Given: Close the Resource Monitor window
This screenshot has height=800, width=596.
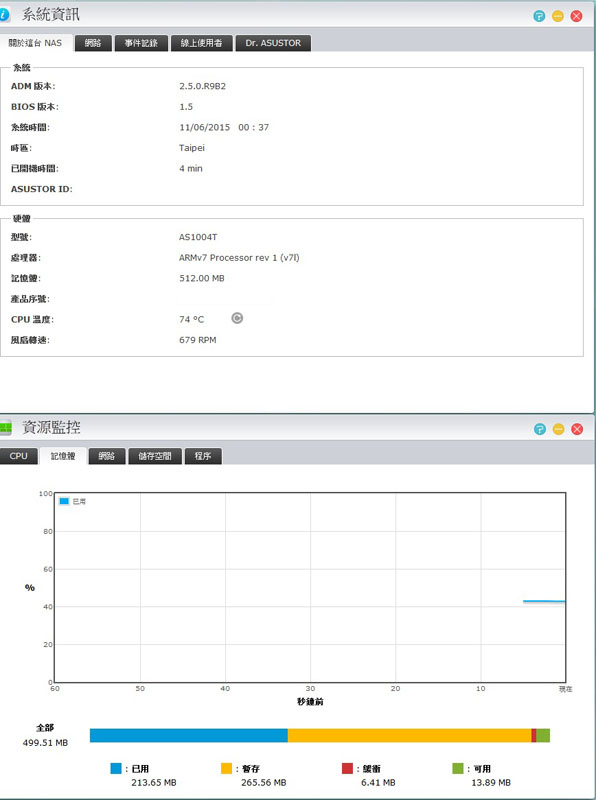Looking at the screenshot, I should tap(577, 429).
